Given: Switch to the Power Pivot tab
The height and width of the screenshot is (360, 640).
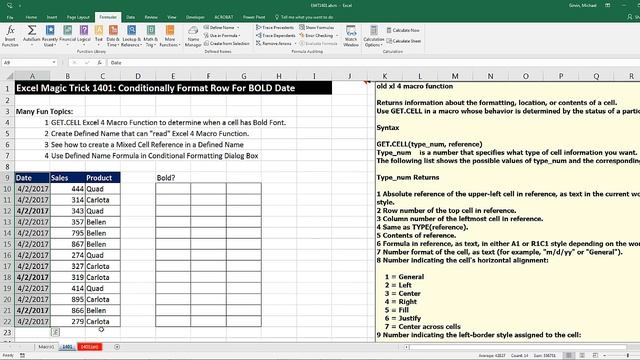Looking at the screenshot, I should click(254, 17).
